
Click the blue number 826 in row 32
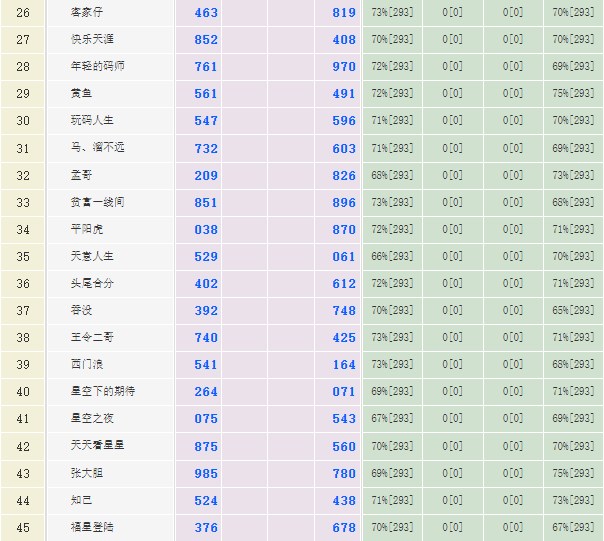(x=344, y=175)
